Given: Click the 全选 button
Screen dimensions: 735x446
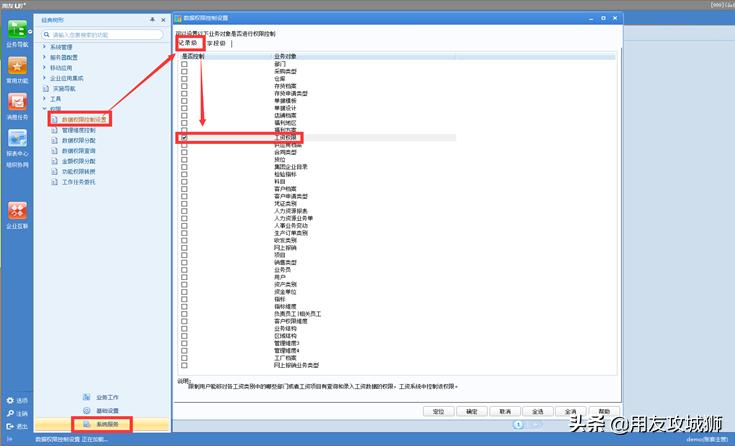Looking at the screenshot, I should click(x=538, y=411).
